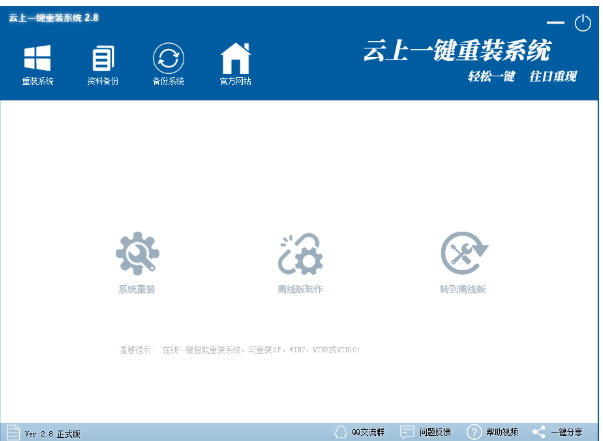
Task: Click the 转到离线版 text label
Action: [464, 290]
